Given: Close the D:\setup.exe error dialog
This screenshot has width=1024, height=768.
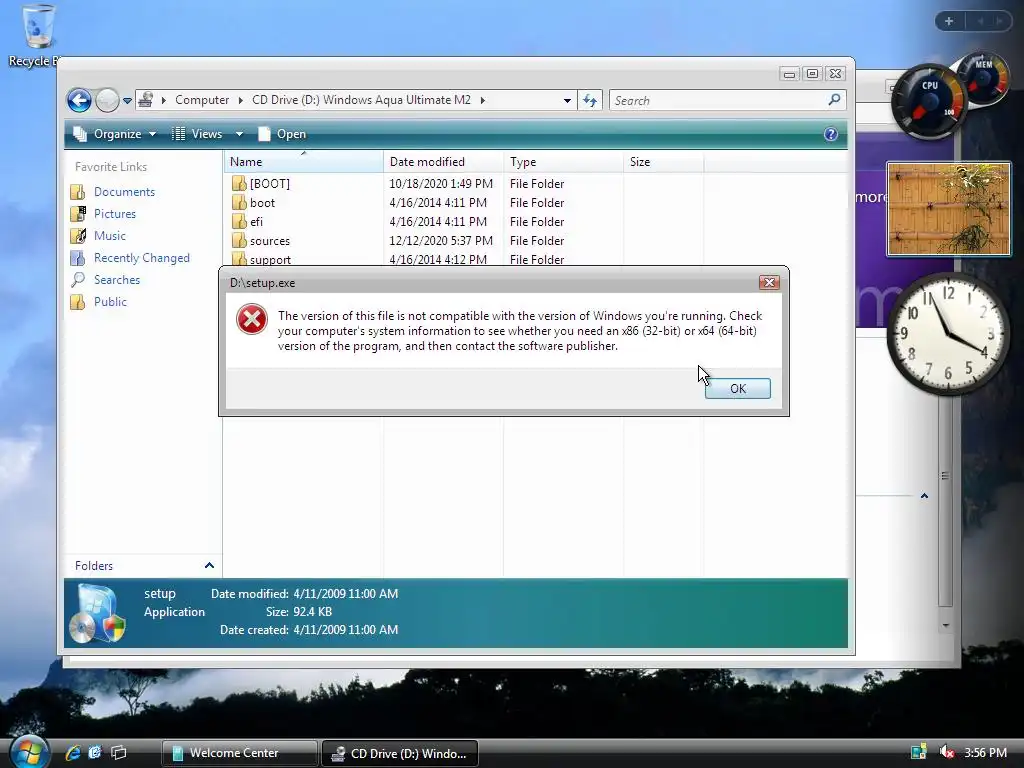Looking at the screenshot, I should 769,282.
